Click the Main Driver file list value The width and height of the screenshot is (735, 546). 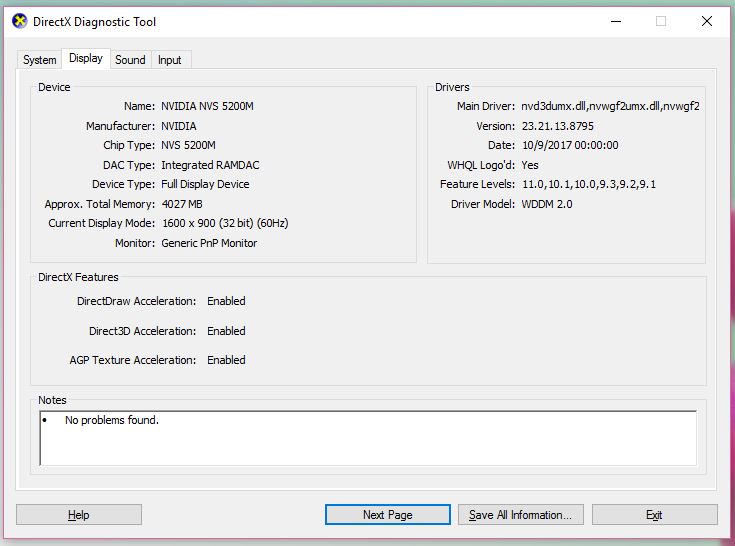coord(610,107)
